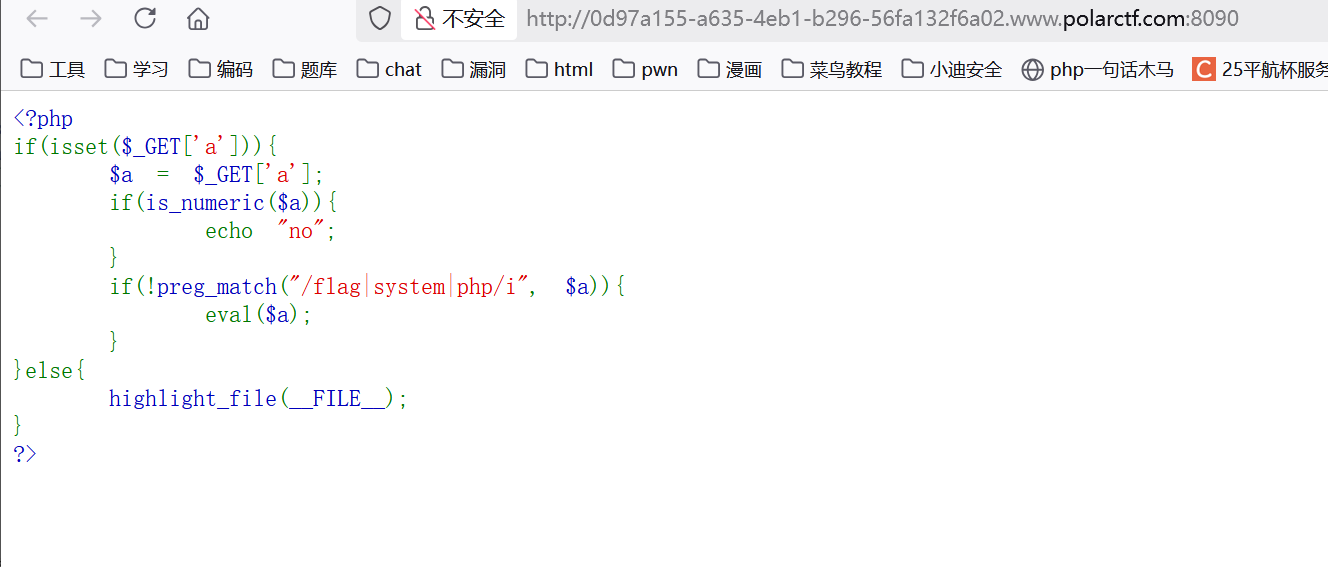
Task: Open the 编码 bookmark folder
Action: point(221,69)
